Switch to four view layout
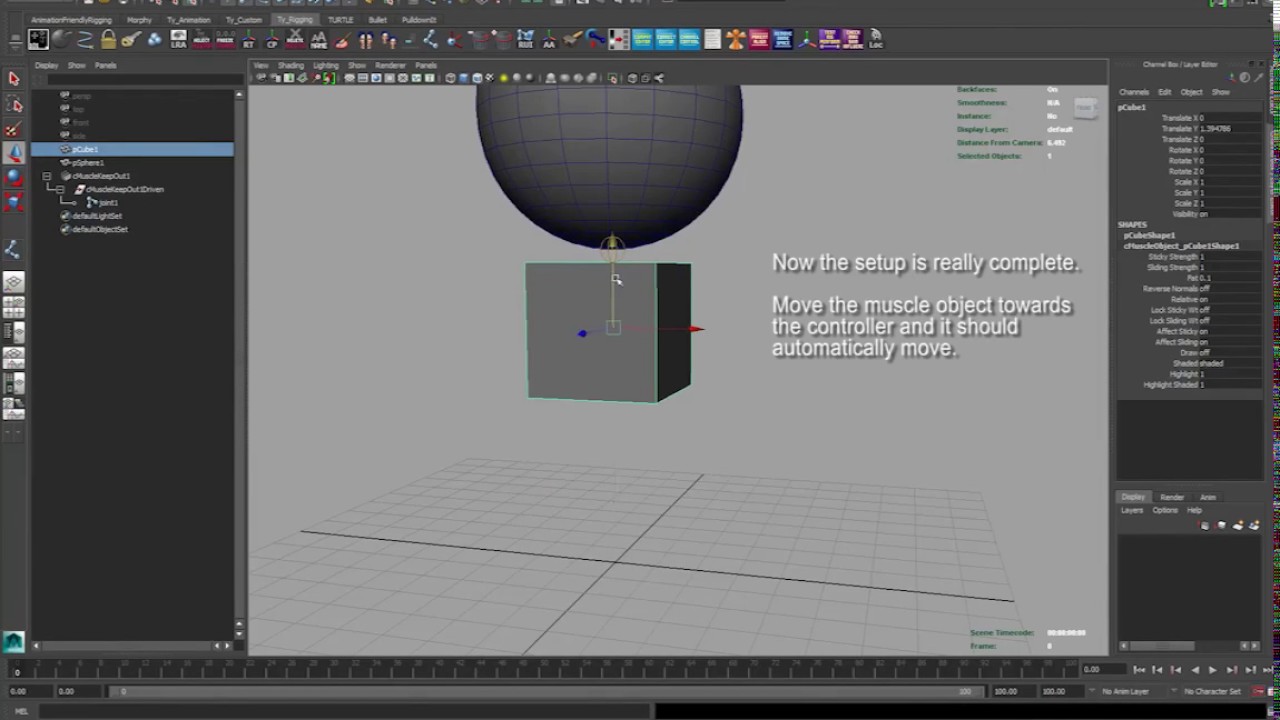The image size is (1280, 720). point(14,308)
